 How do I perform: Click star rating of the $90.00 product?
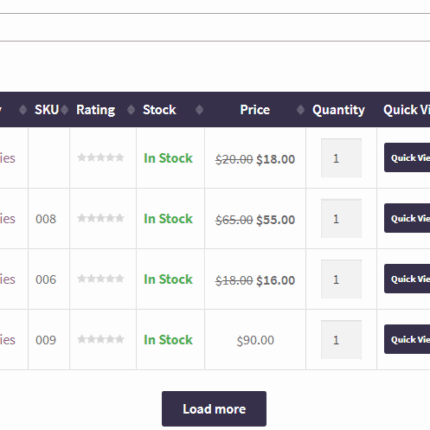coord(100,339)
